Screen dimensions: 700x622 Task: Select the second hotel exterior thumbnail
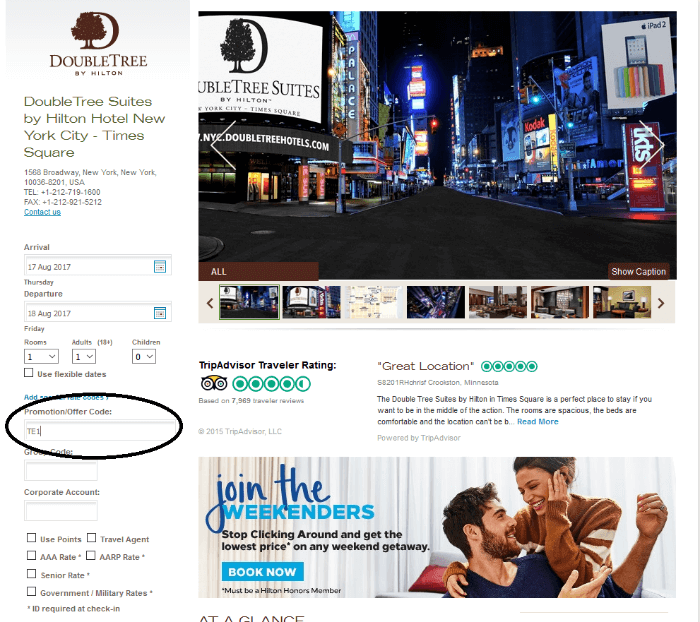(312, 302)
